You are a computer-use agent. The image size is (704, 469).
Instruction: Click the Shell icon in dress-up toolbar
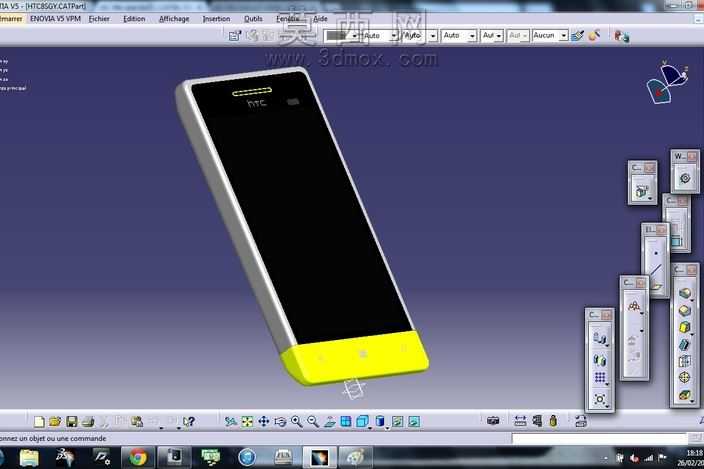tap(684, 344)
